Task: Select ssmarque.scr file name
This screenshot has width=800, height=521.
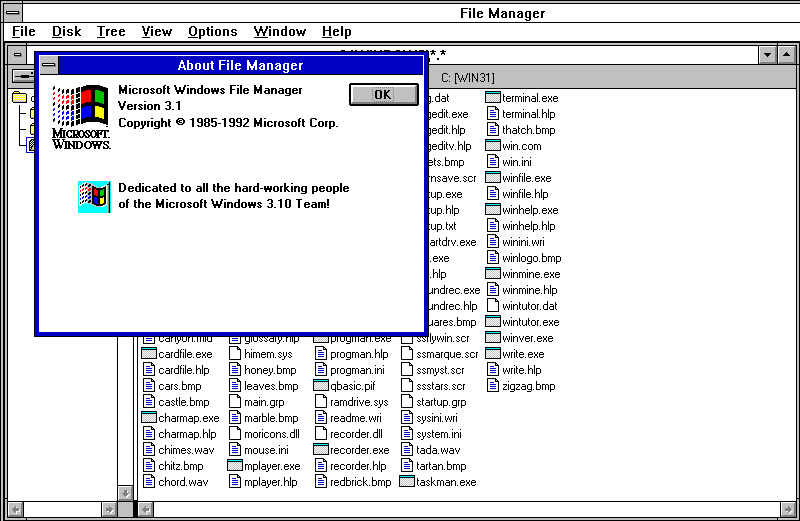Action: (447, 354)
